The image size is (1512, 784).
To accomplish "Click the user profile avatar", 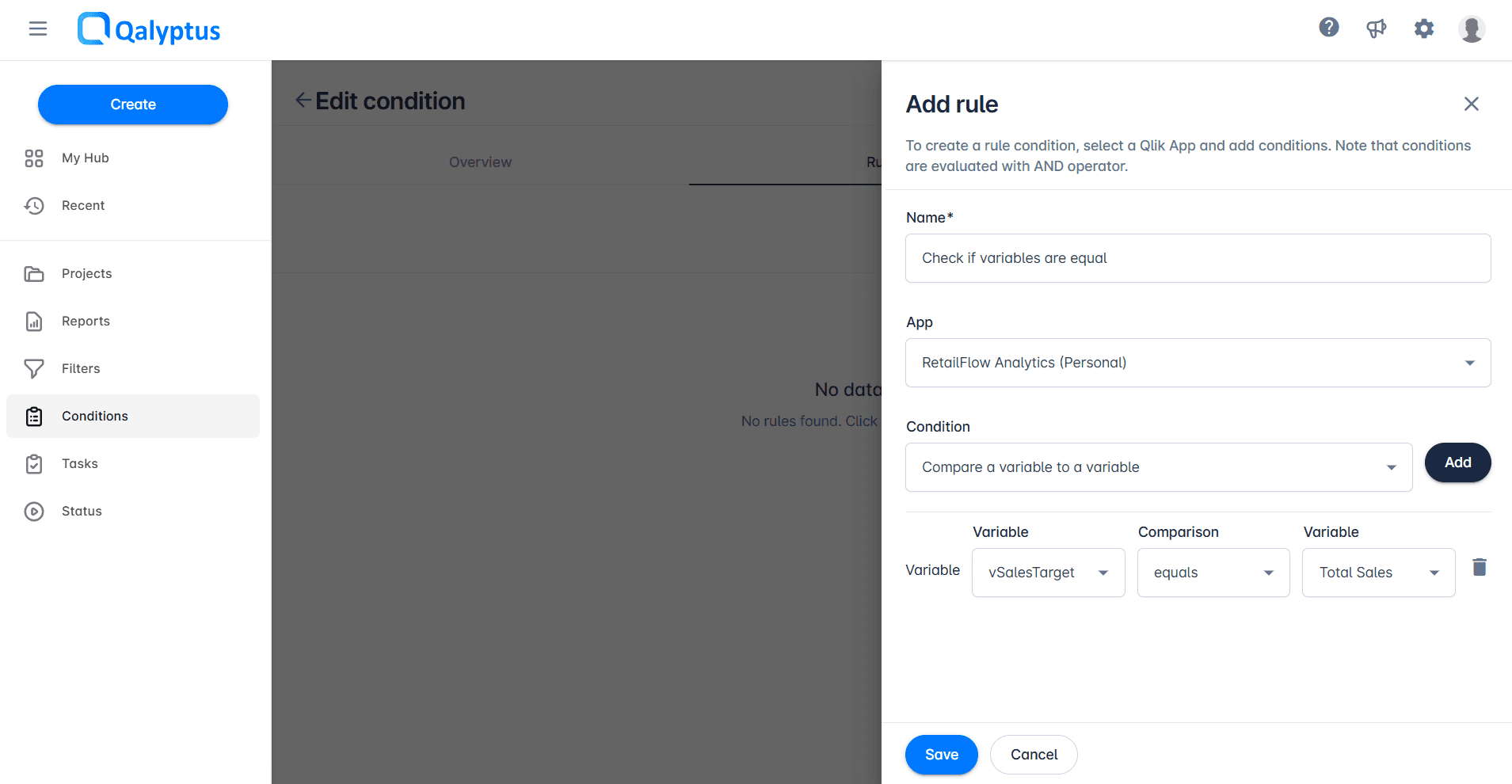I will (x=1472, y=29).
